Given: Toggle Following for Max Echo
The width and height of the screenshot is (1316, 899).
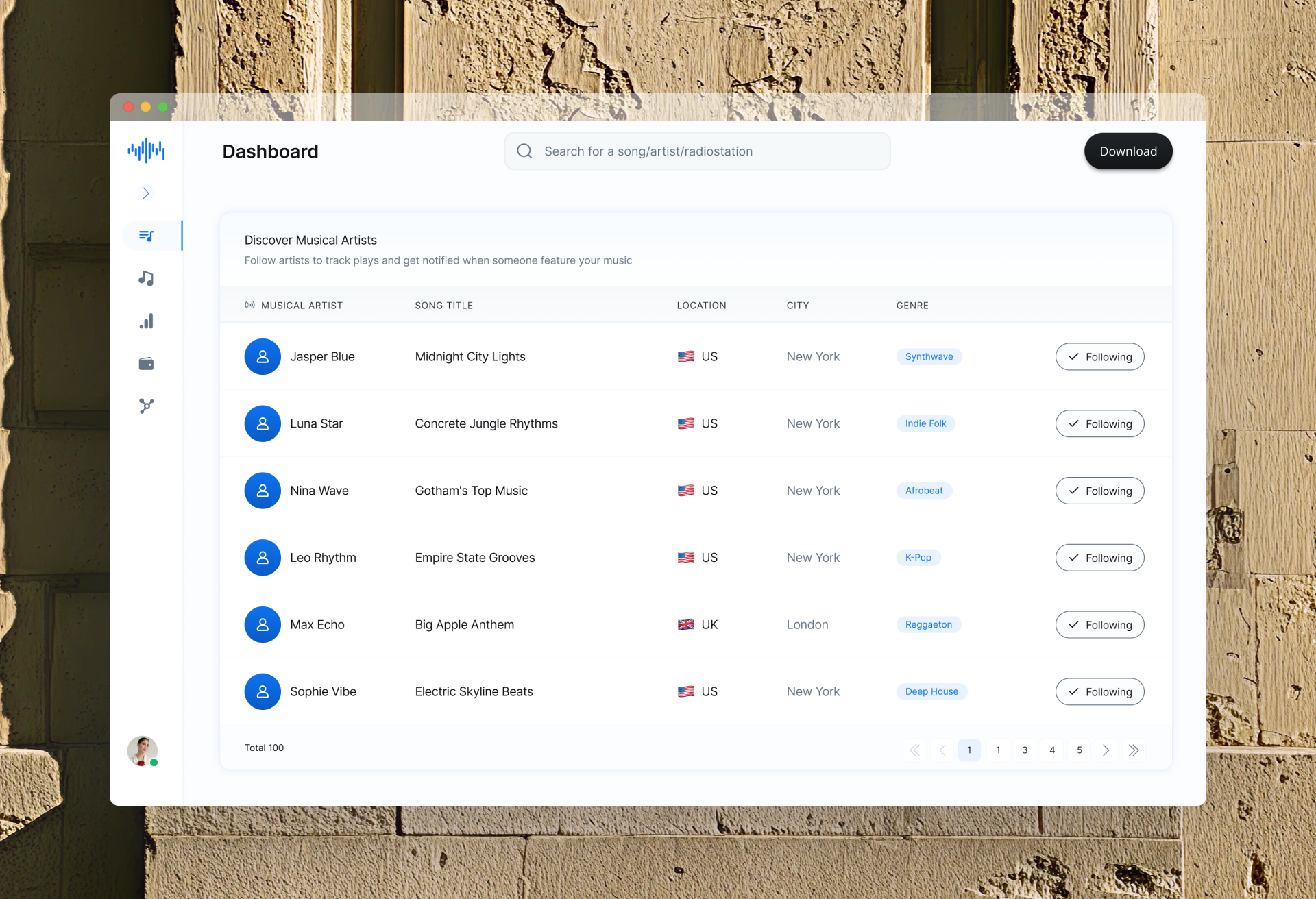Looking at the screenshot, I should coord(1099,625).
